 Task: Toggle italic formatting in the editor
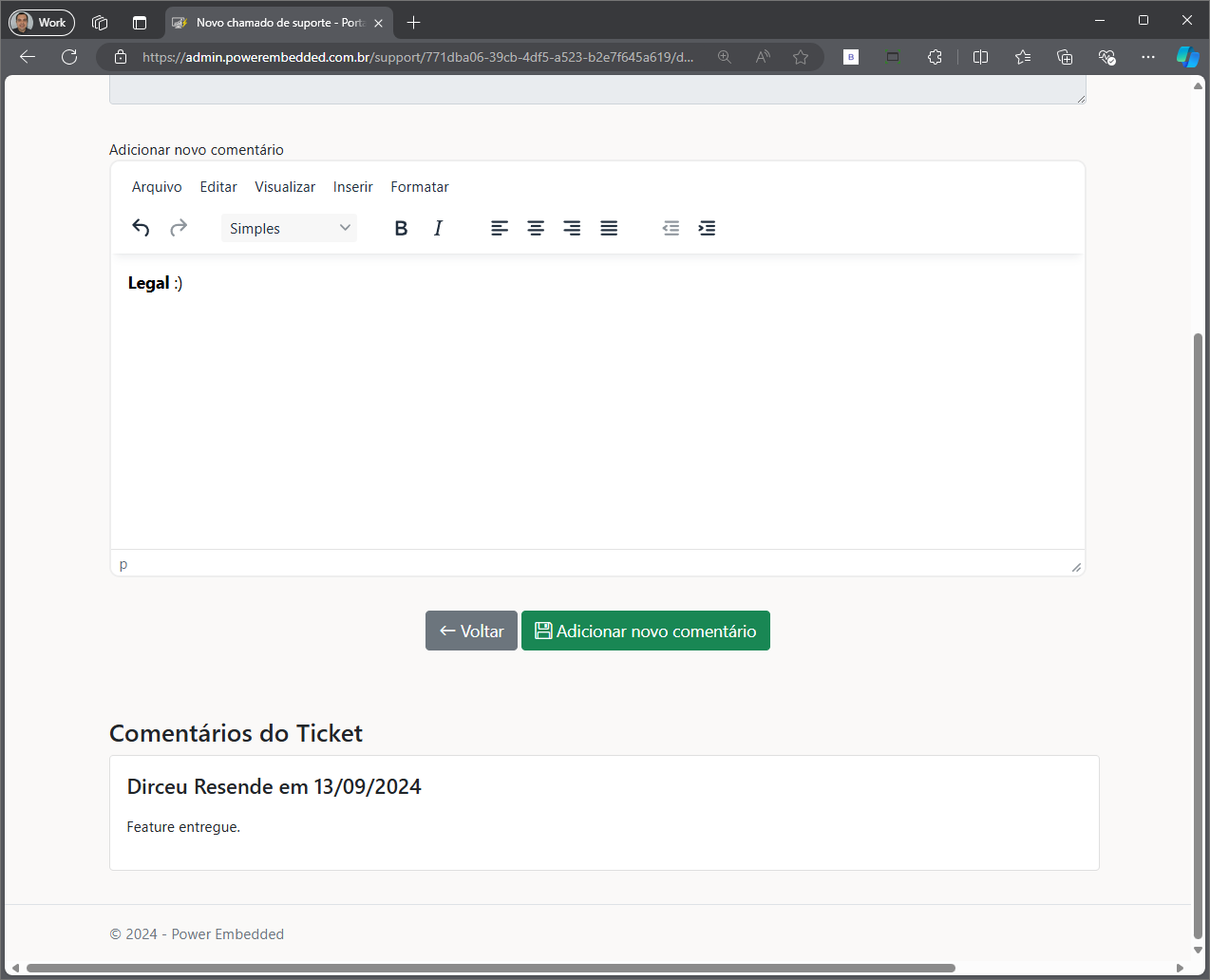[x=438, y=228]
